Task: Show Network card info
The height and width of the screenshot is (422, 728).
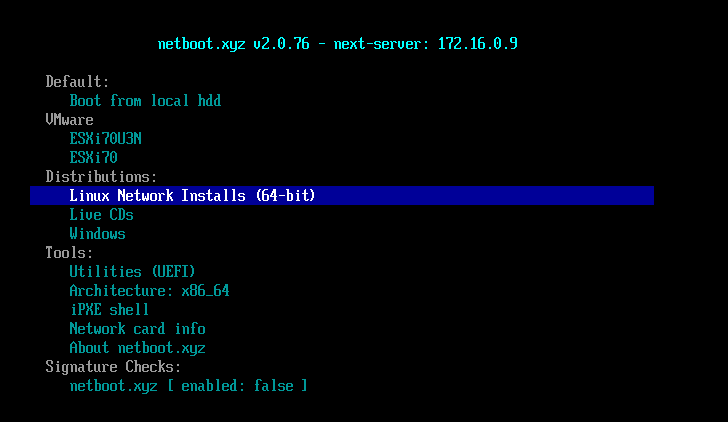Action: (x=137, y=329)
